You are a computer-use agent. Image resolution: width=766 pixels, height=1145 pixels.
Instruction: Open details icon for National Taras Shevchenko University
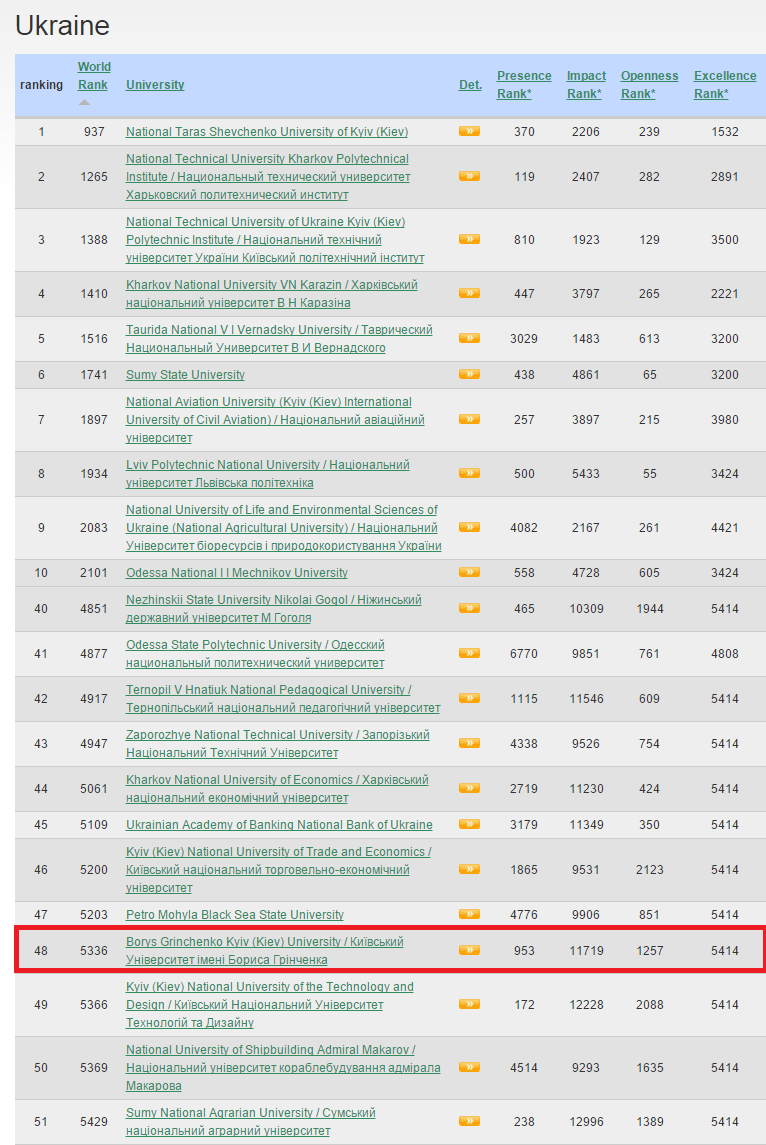tap(469, 131)
